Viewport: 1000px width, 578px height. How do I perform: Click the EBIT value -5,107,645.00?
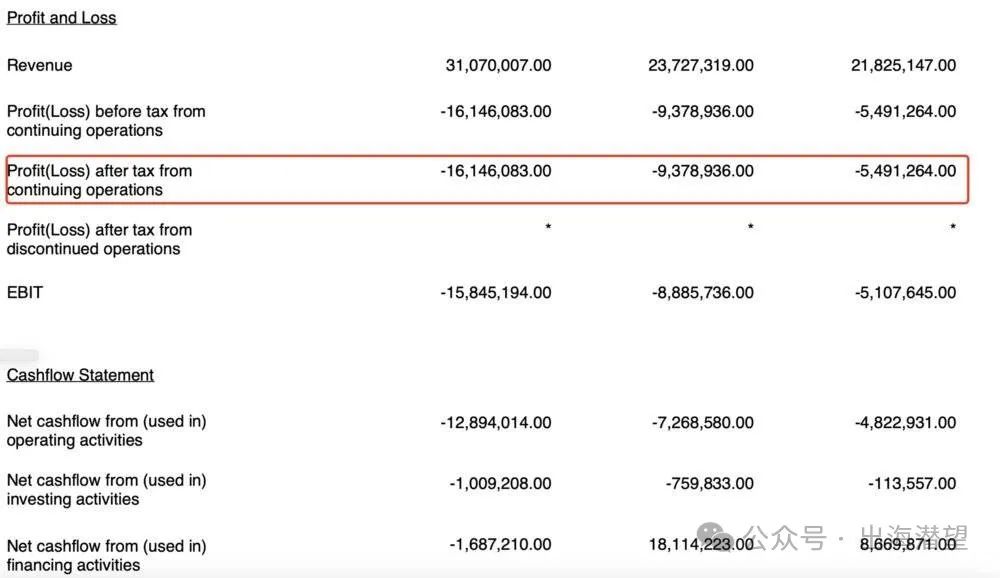[x=905, y=293]
